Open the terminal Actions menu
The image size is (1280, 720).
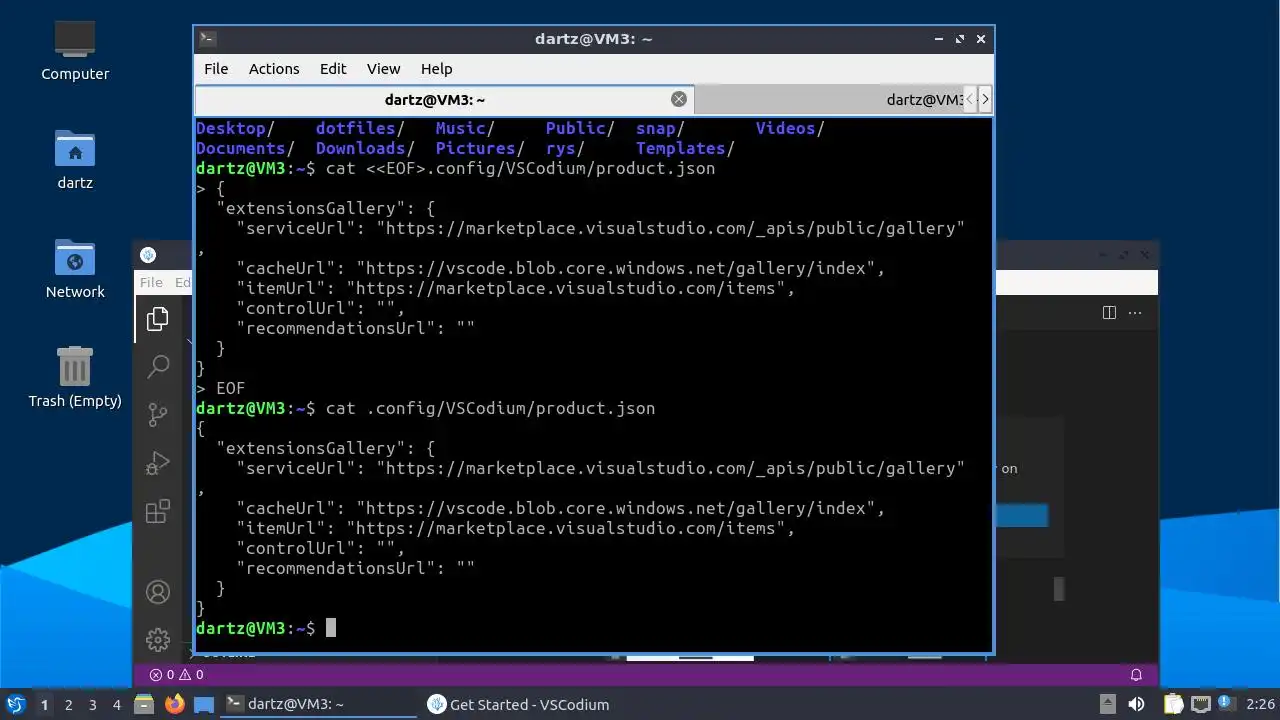(274, 69)
